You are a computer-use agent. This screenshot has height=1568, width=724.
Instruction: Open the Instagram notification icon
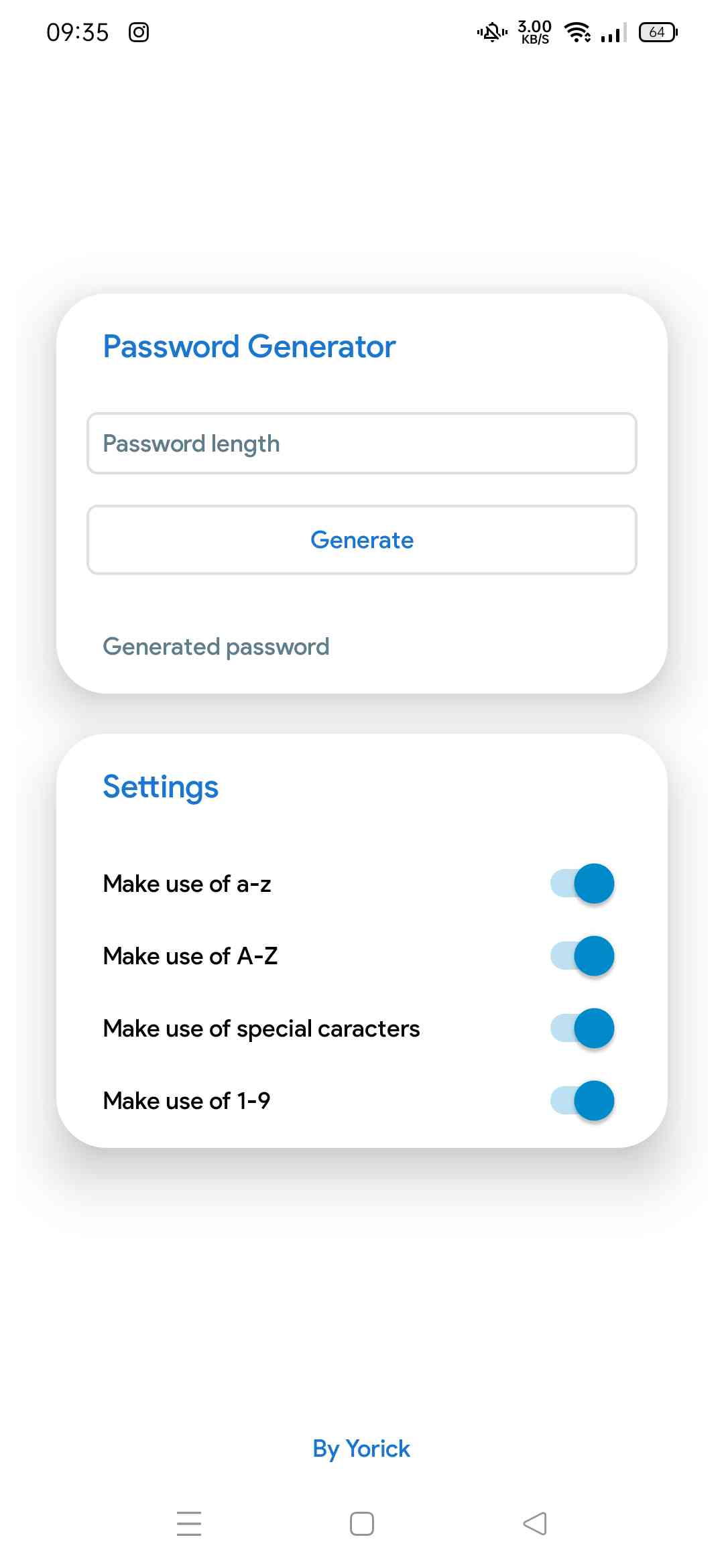pyautogui.click(x=139, y=31)
